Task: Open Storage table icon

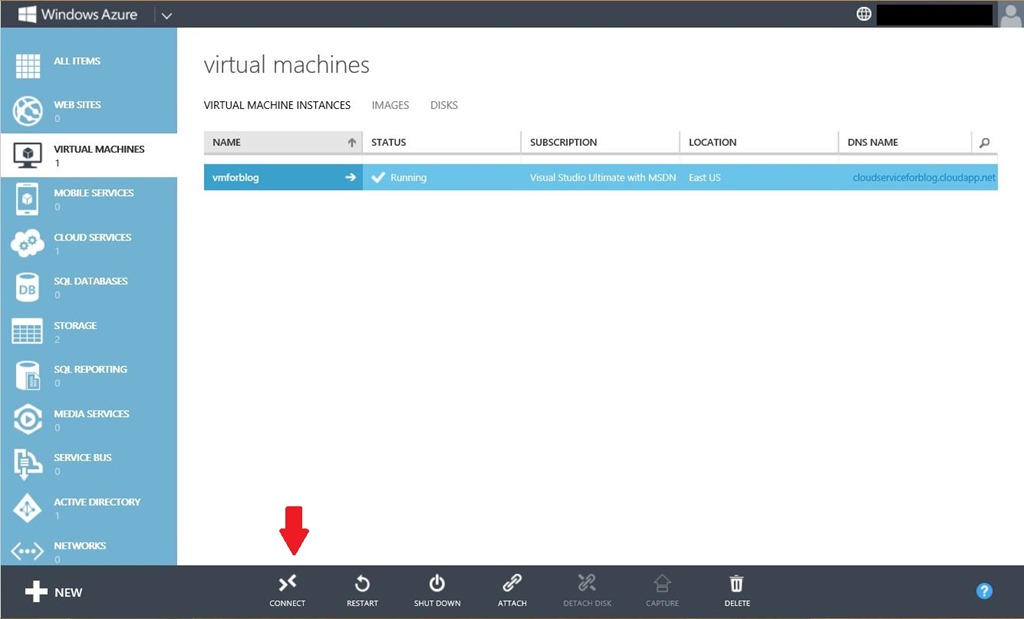Action: coord(27,331)
